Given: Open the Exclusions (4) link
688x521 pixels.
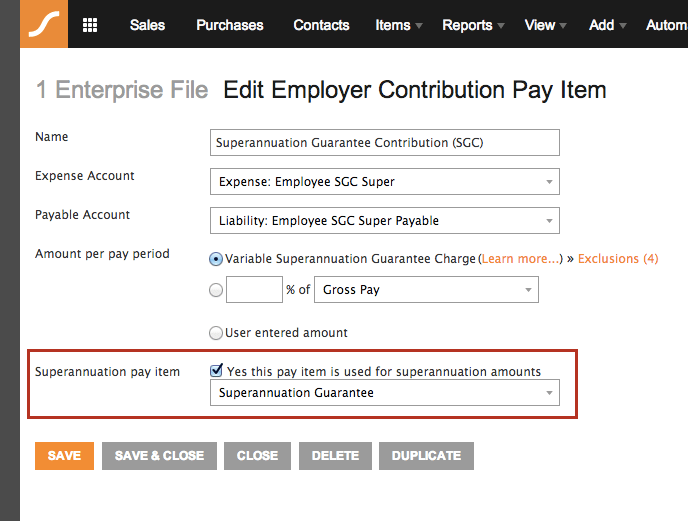Looking at the screenshot, I should click(x=618, y=259).
